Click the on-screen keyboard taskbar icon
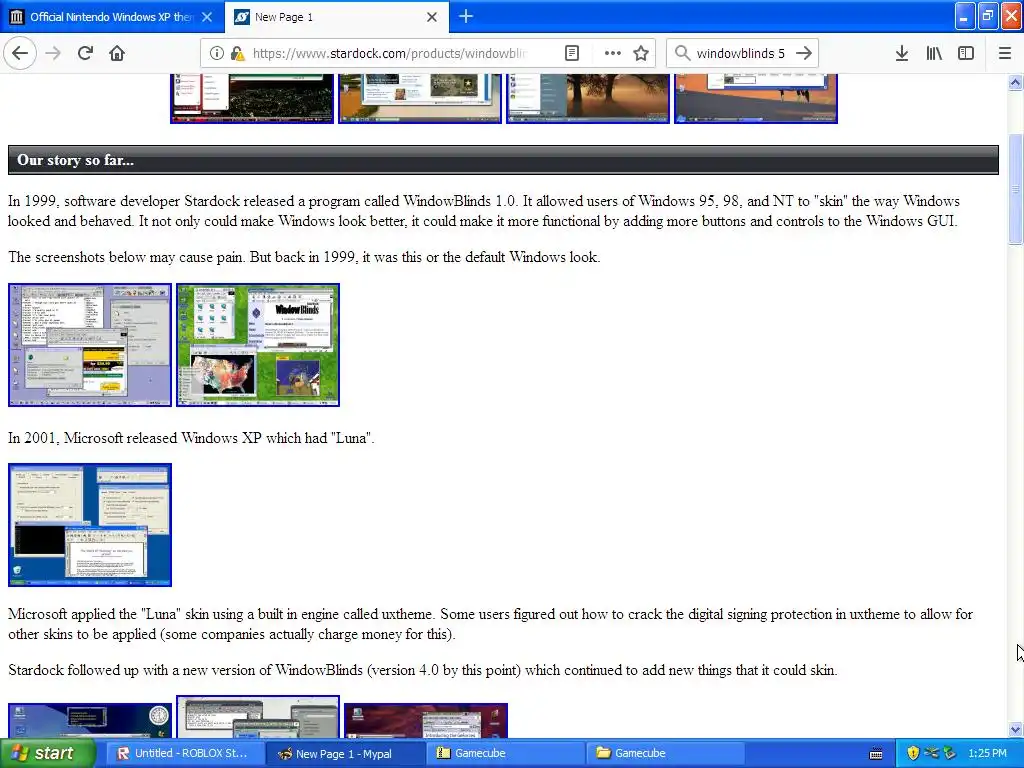The width and height of the screenshot is (1024, 768). (876, 754)
